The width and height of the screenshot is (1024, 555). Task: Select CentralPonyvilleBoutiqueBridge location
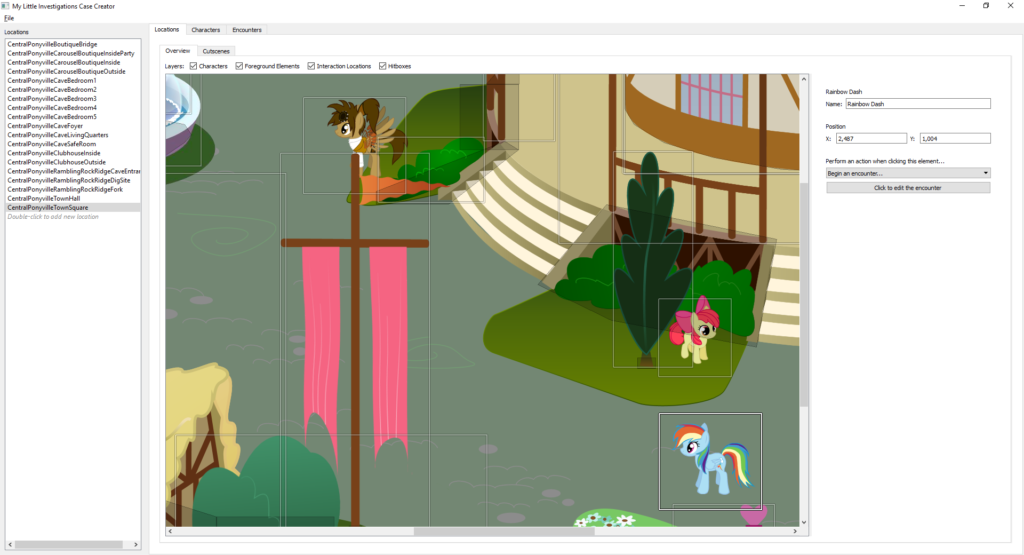coord(52,44)
